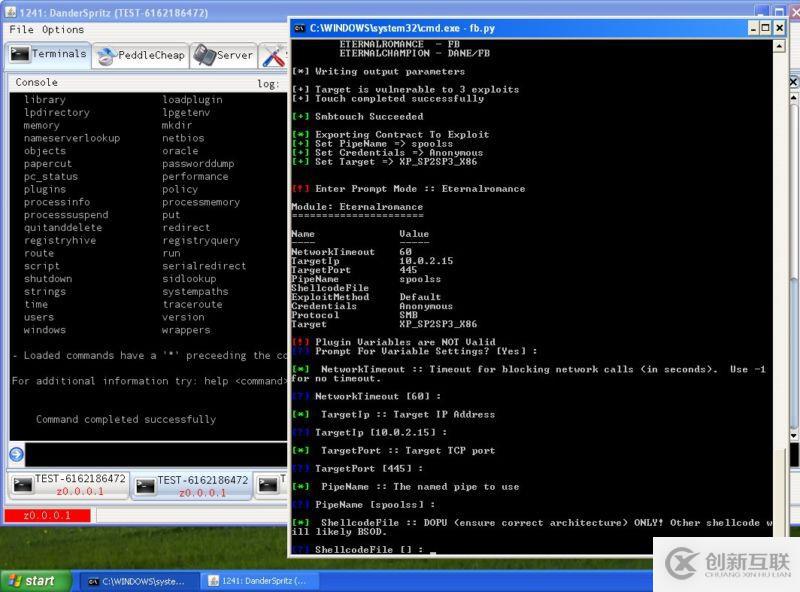Click 'registryquery' command in console list
The height and width of the screenshot is (592, 800).
coord(201,240)
